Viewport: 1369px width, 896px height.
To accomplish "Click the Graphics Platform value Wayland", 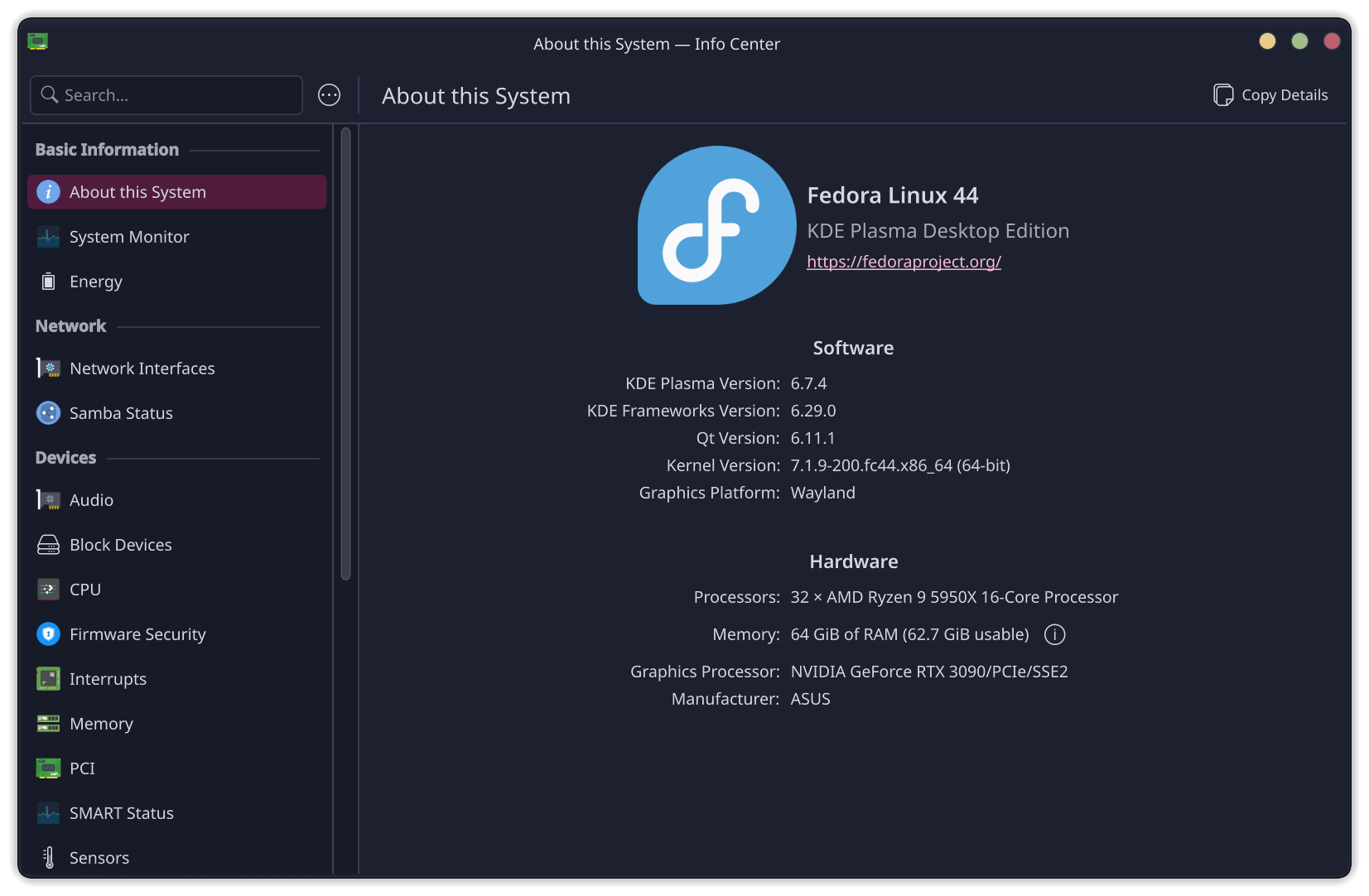I will 822,493.
